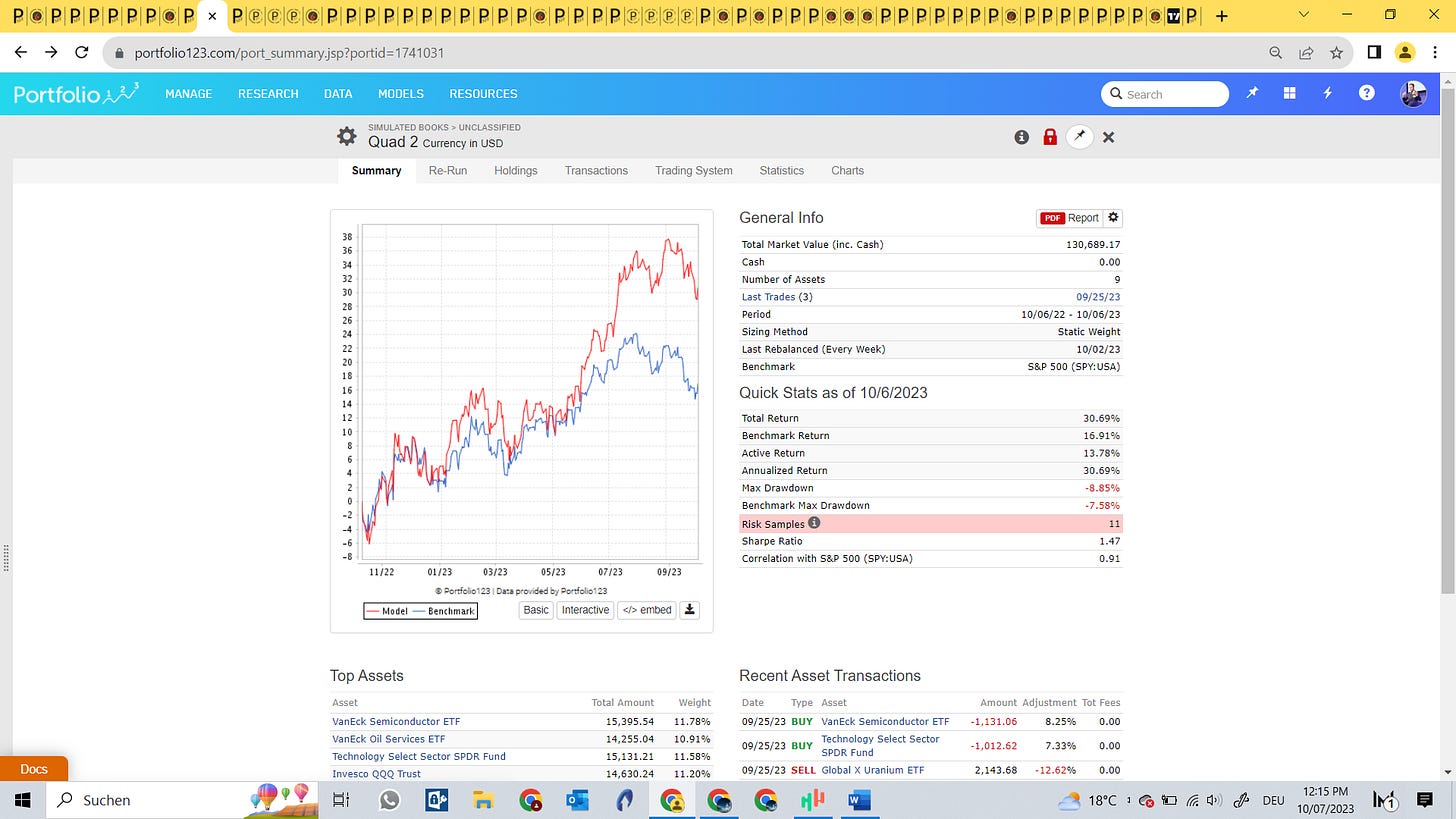Click the General Info gear settings button

pos(1113,217)
